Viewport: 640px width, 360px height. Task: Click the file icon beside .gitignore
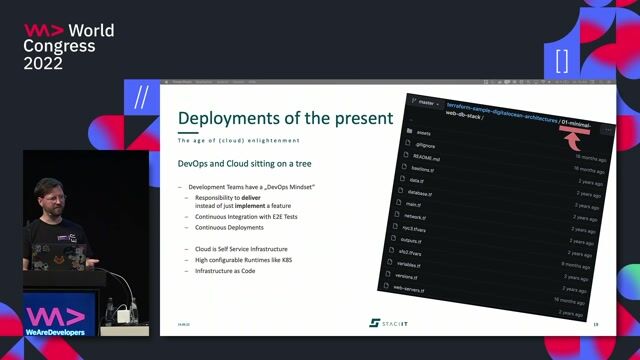click(407, 142)
